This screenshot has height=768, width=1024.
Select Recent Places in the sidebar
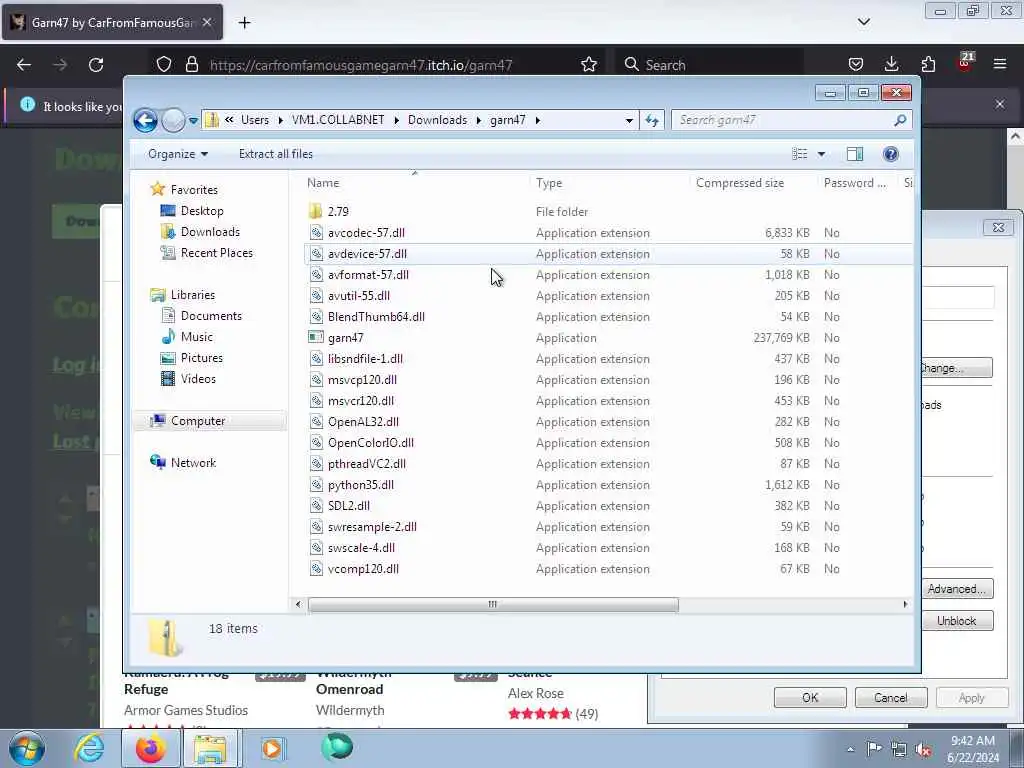(x=216, y=253)
